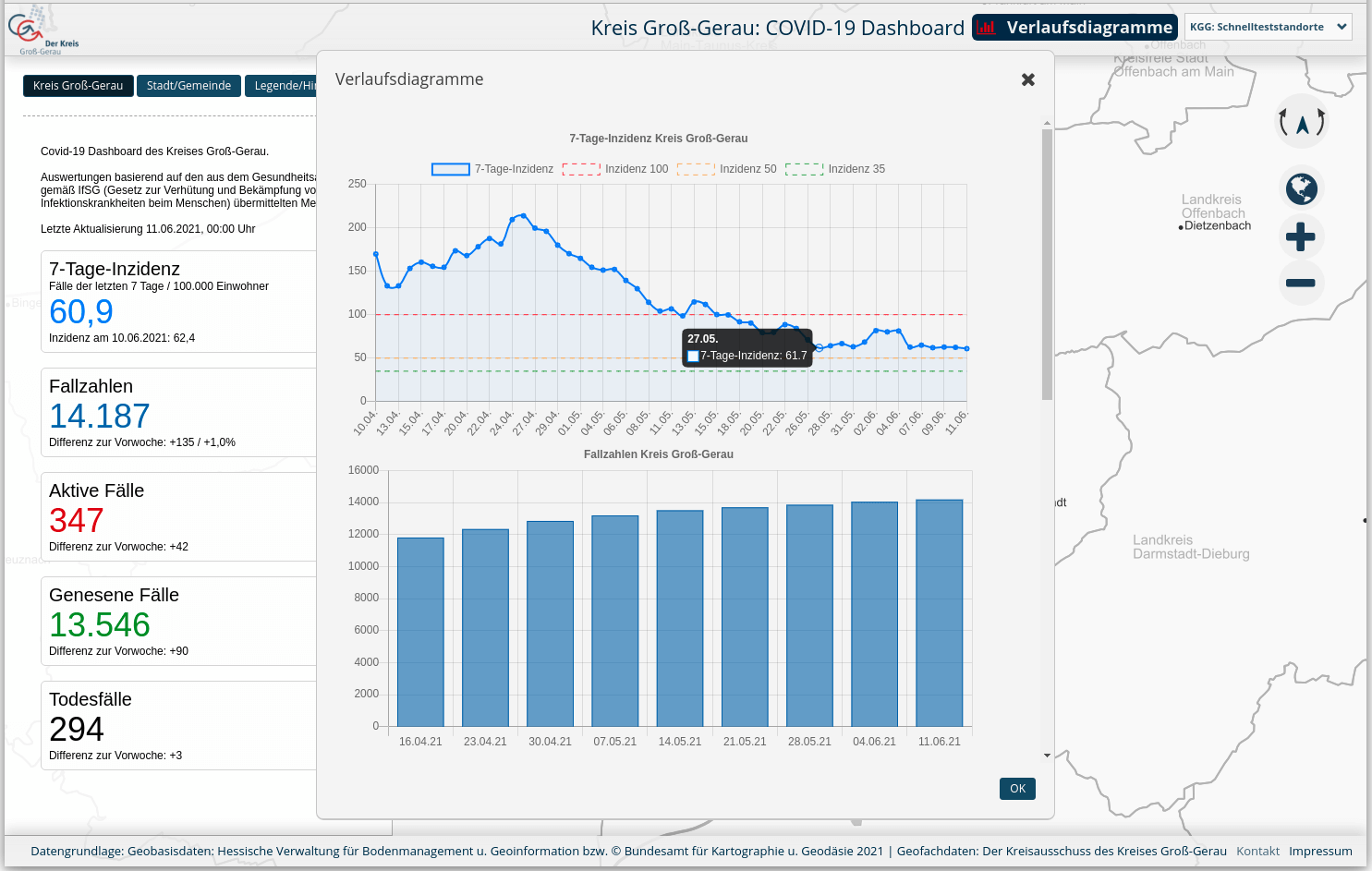Open the Legende/Hinweise tab
Image resolution: width=1372 pixels, height=871 pixels.
pos(284,86)
